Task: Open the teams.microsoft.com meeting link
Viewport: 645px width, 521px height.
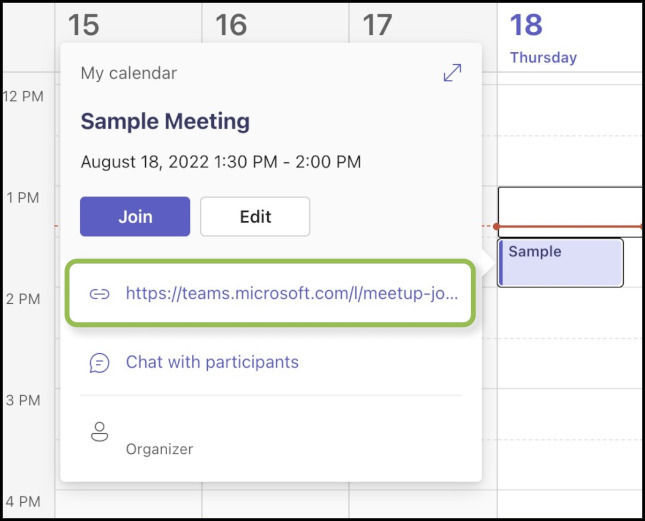Action: tap(292, 294)
